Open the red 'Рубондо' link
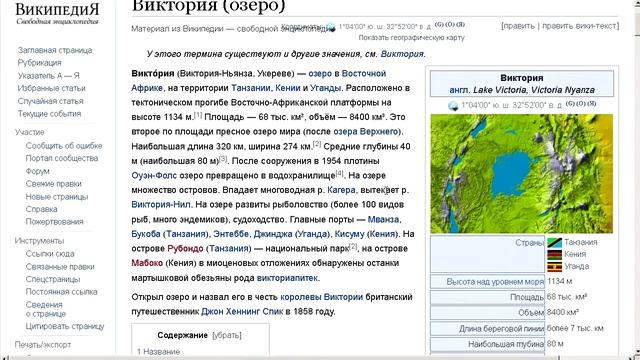 click(x=185, y=249)
